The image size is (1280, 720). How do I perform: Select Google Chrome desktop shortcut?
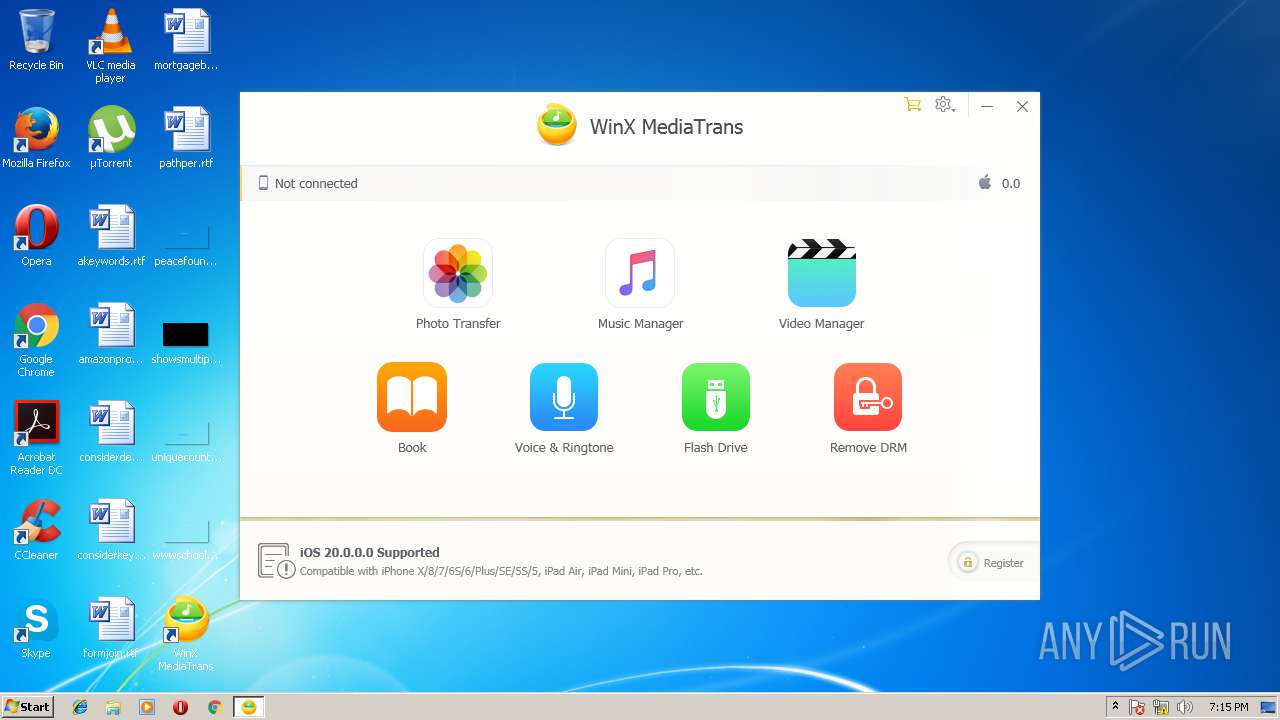[x=36, y=340]
